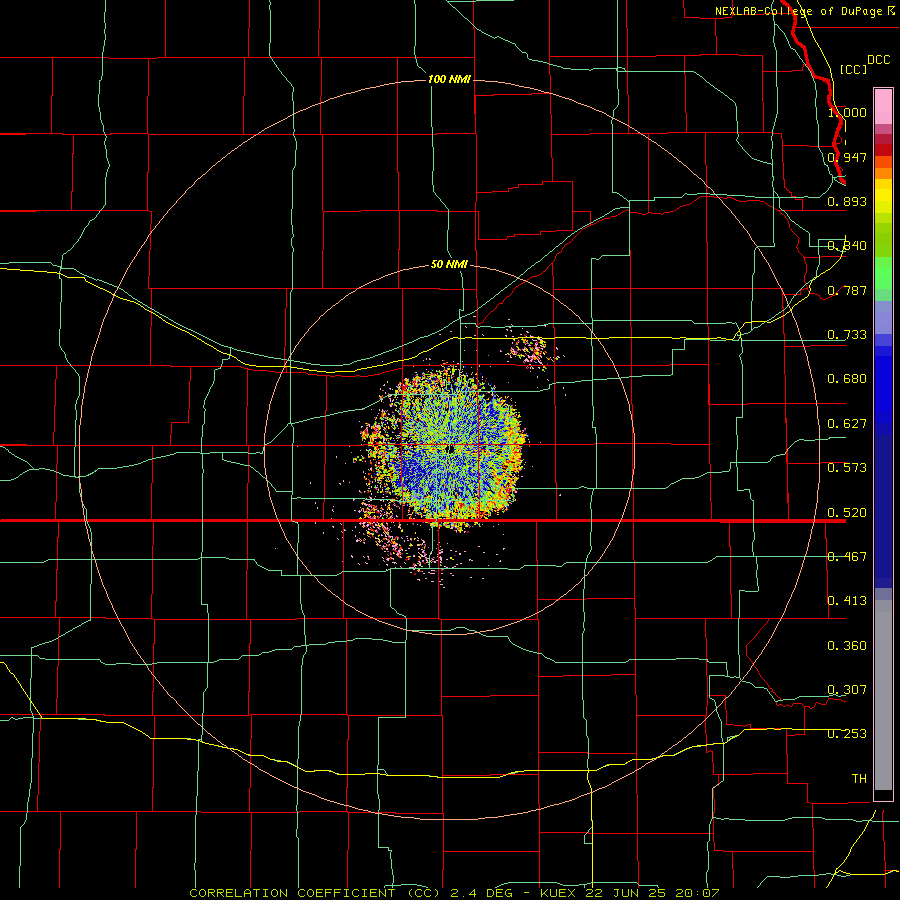Pick the red swatch on the color bar
Image resolution: width=900 pixels, height=900 pixels.
click(x=883, y=150)
